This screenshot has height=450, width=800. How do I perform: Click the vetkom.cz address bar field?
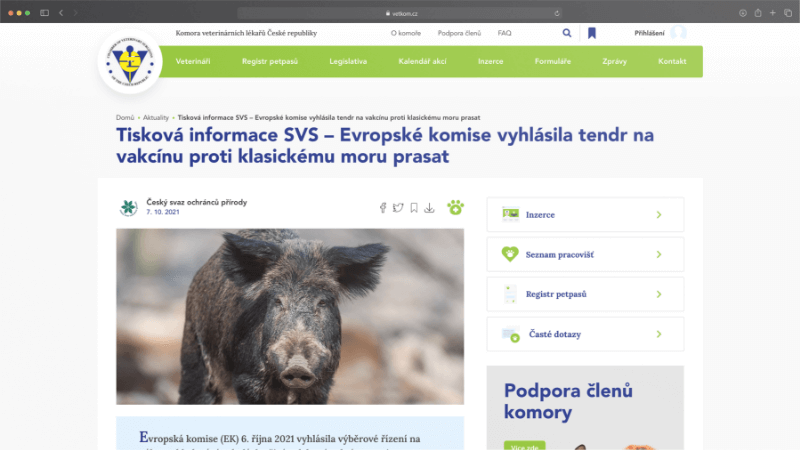click(401, 13)
